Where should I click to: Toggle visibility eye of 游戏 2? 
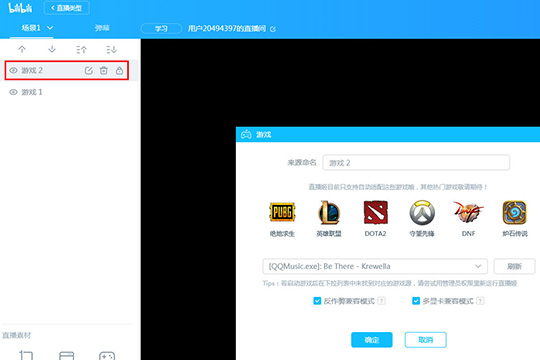click(x=13, y=71)
